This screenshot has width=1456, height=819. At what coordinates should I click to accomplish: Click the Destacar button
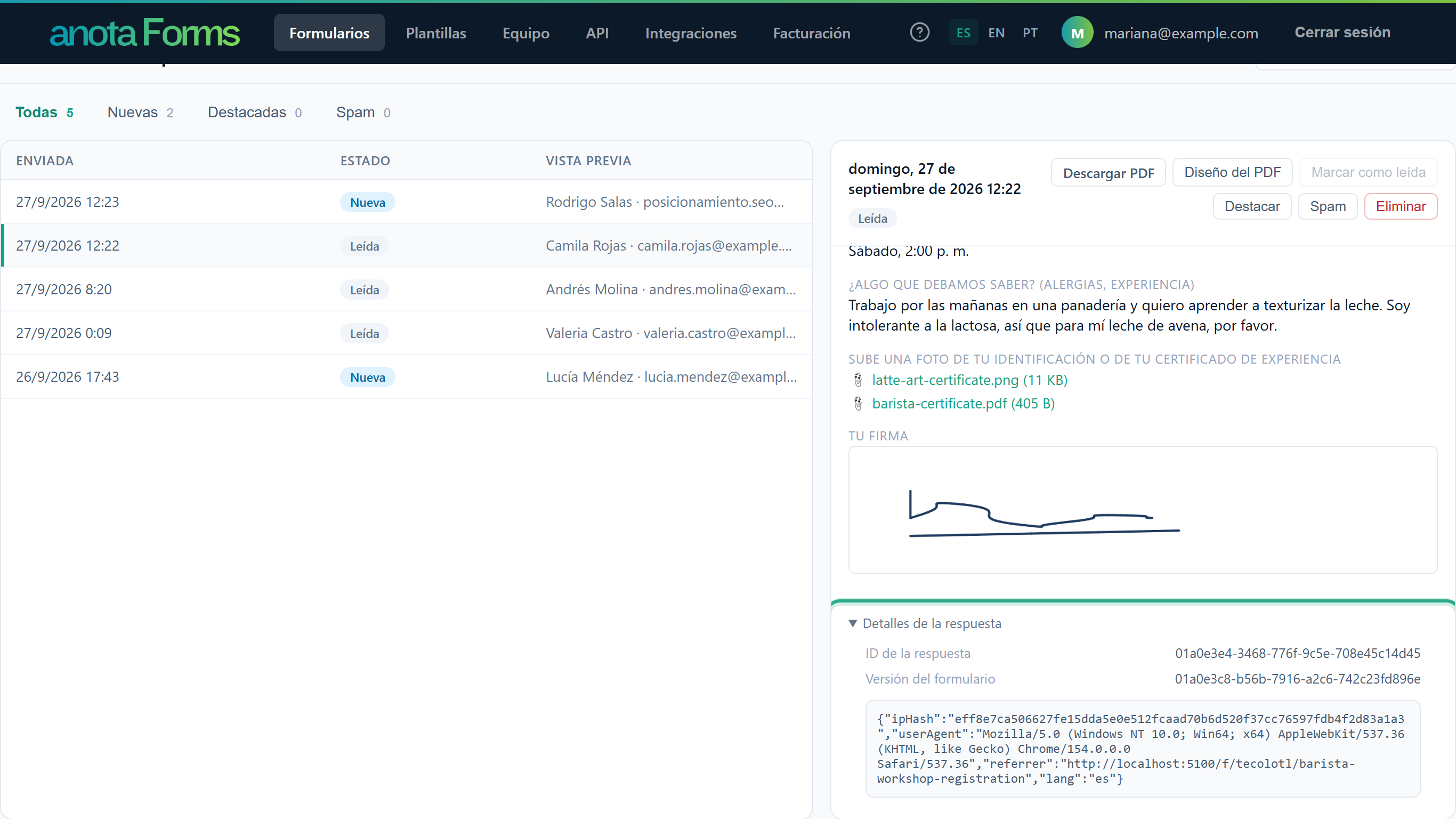1252,206
